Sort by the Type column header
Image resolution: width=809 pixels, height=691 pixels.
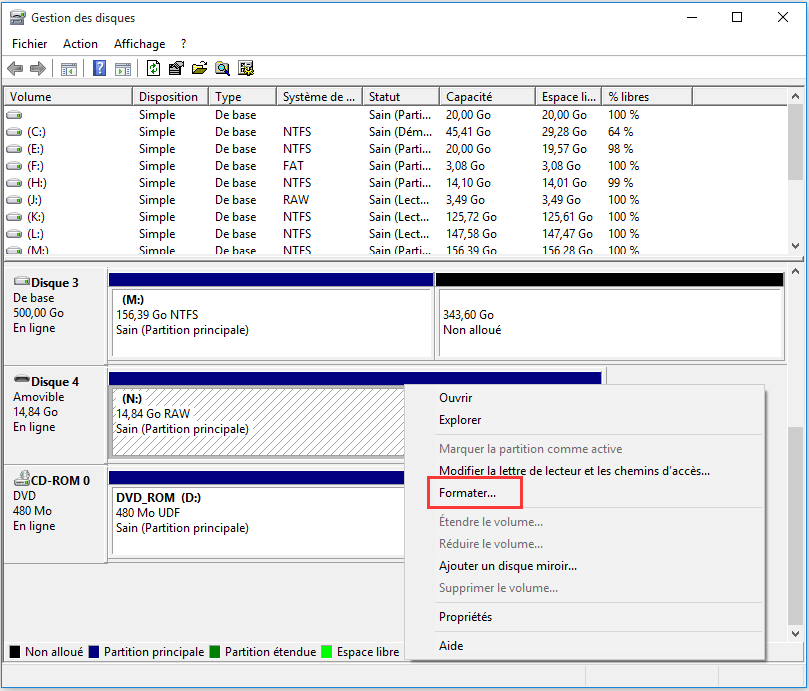click(x=242, y=97)
